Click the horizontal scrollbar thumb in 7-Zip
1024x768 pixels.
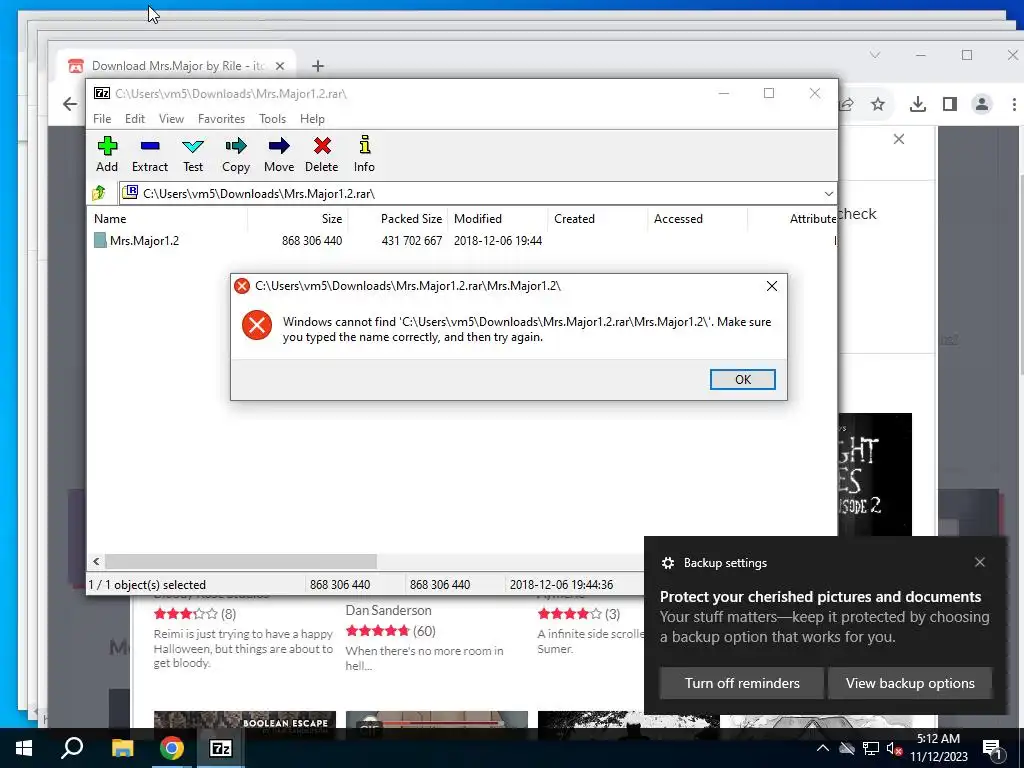(241, 562)
